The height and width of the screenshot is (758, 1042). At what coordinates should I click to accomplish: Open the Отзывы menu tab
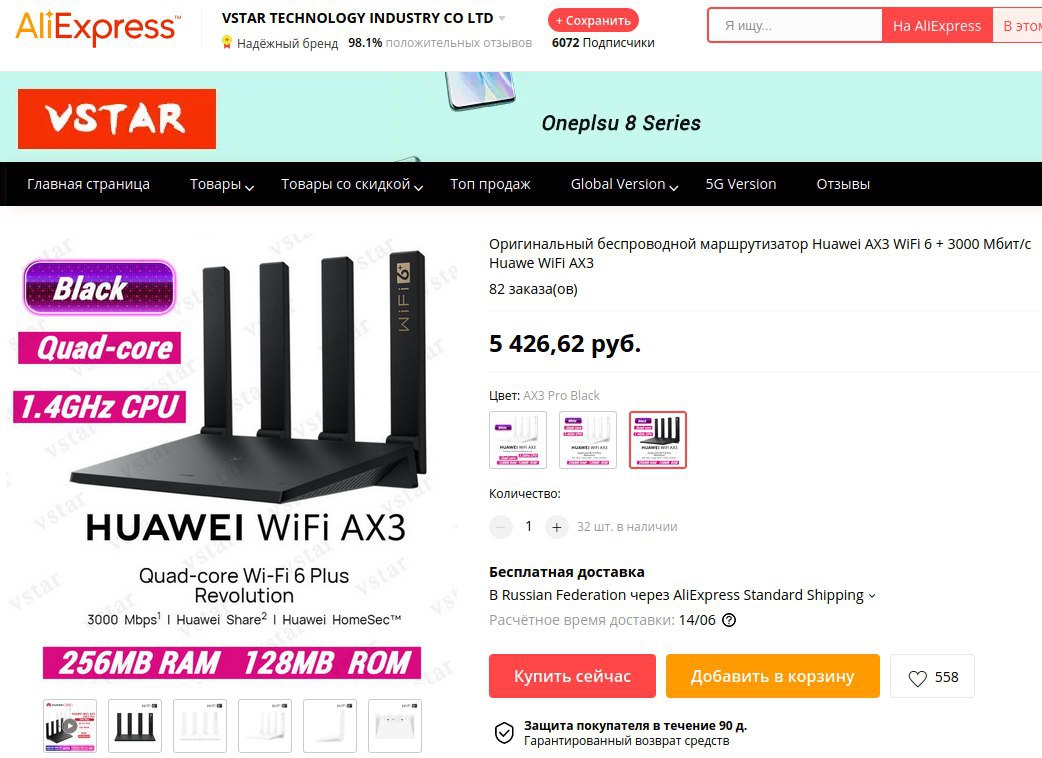[x=843, y=185]
